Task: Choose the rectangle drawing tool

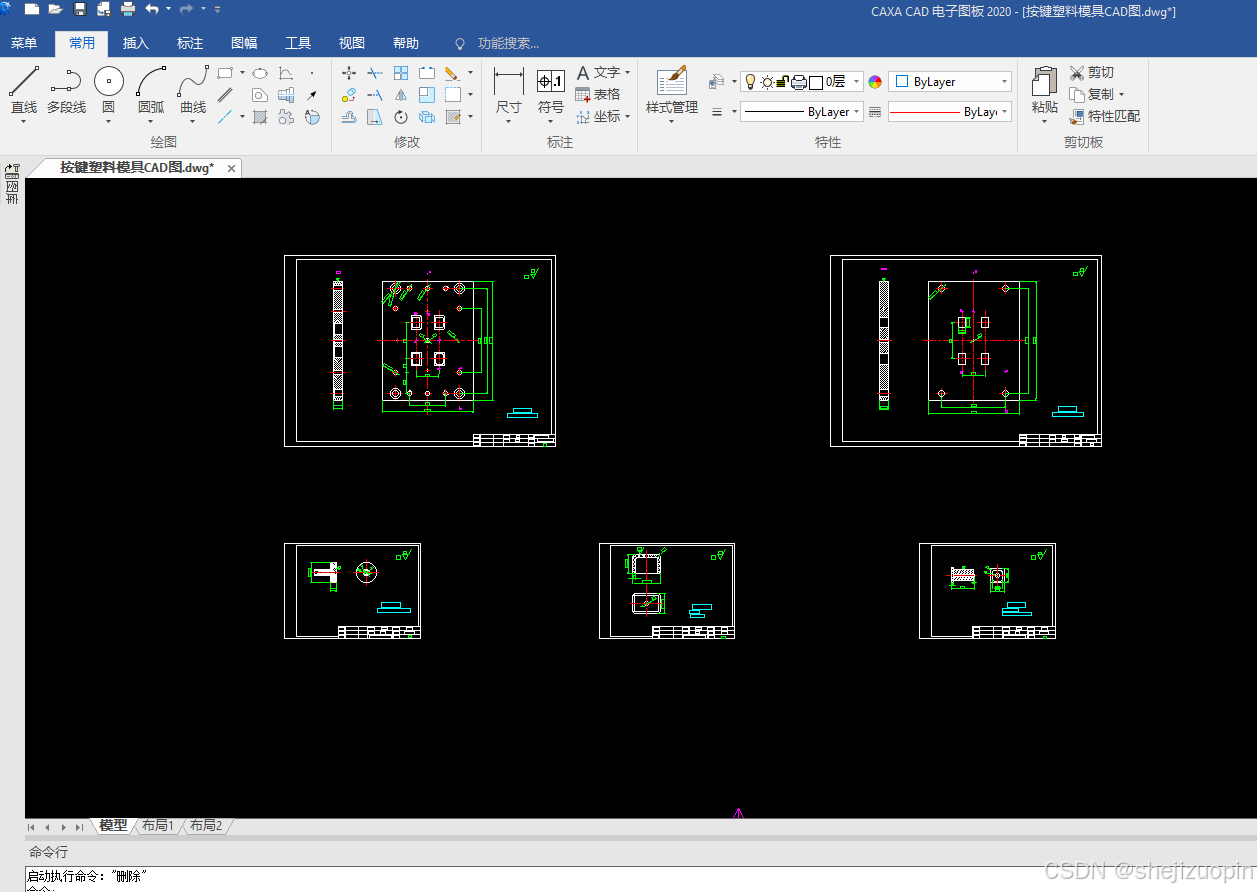Action: tap(225, 73)
